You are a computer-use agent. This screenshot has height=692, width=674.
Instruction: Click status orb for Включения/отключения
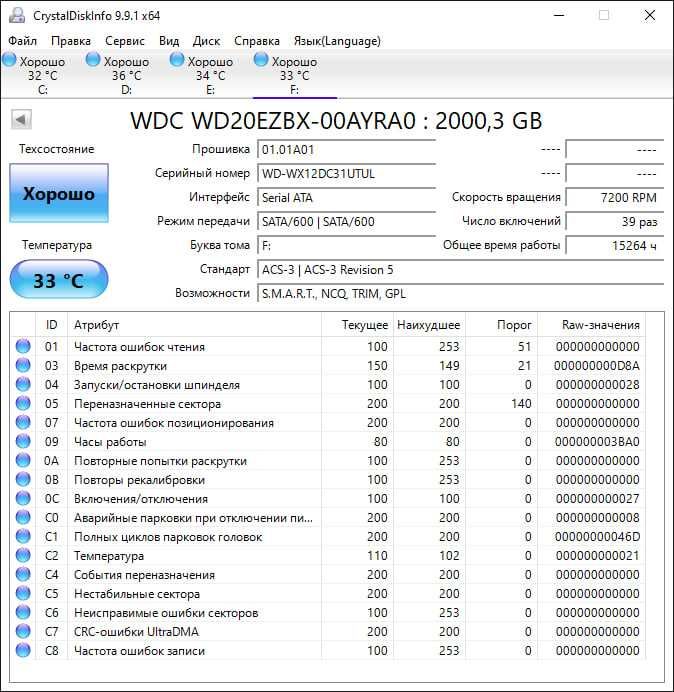click(23, 498)
